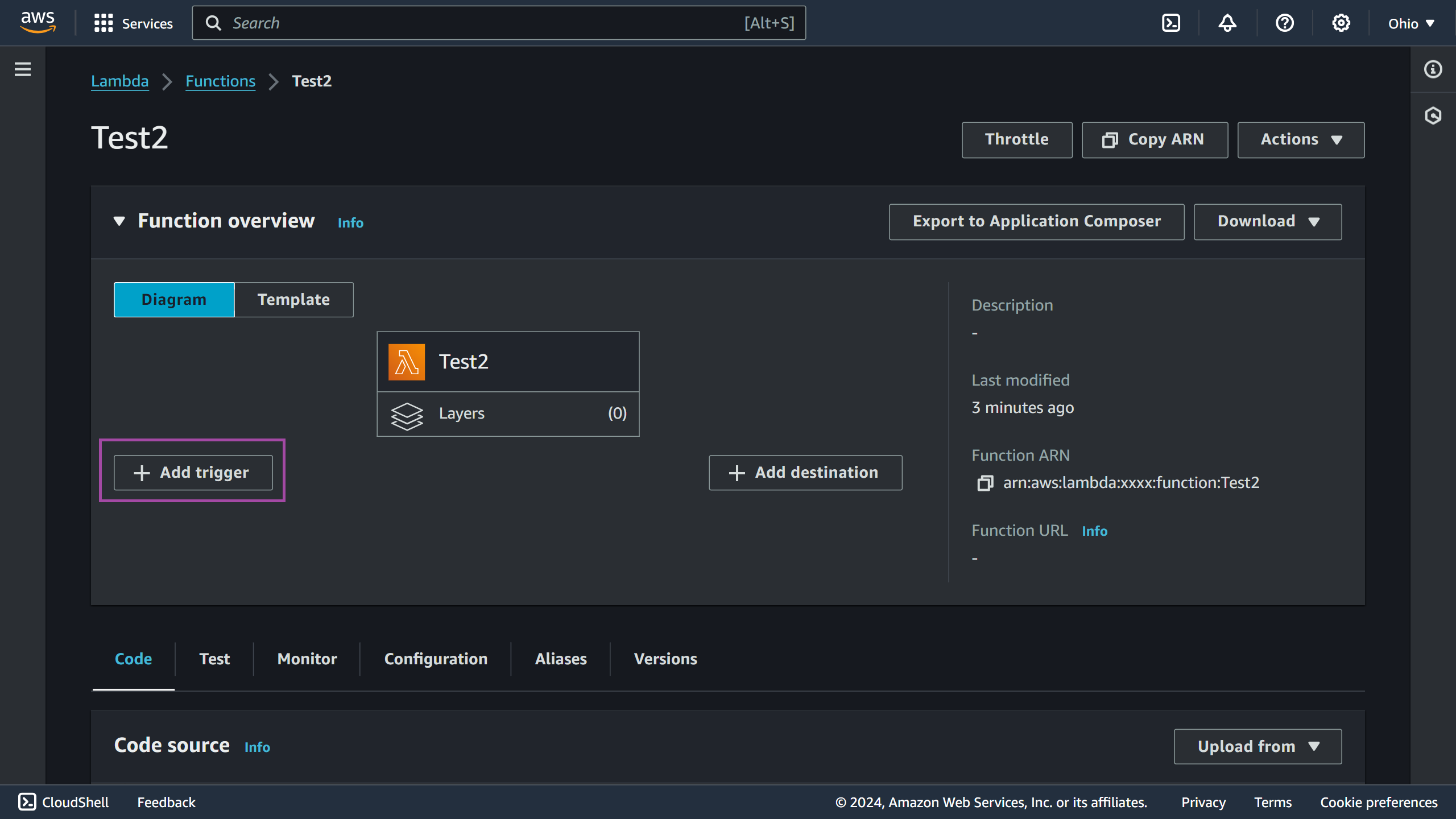Click the notification bell icon
Viewport: 1456px width, 819px height.
coord(1227,22)
